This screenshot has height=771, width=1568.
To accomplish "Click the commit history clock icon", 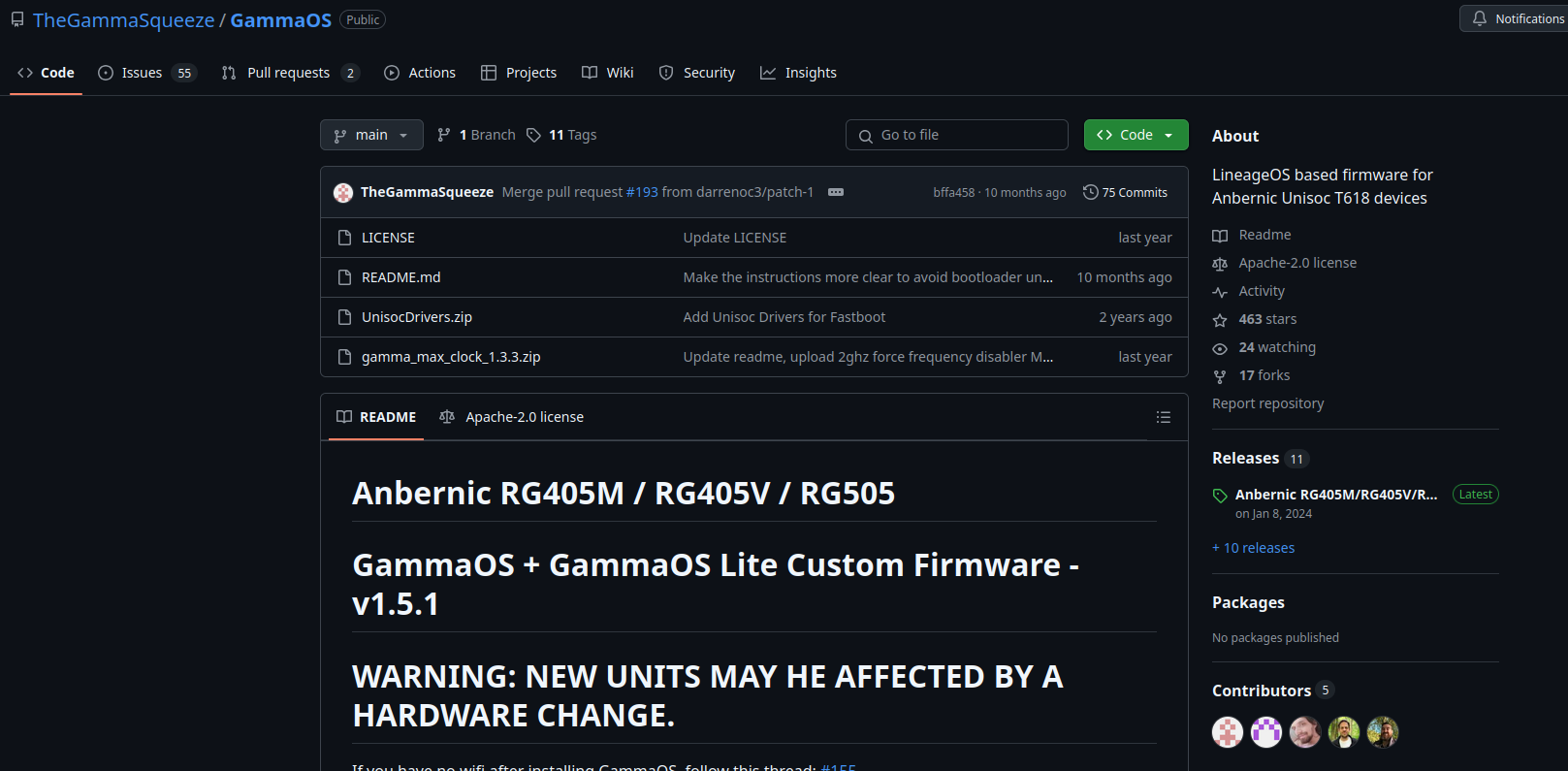I will 1090,192.
